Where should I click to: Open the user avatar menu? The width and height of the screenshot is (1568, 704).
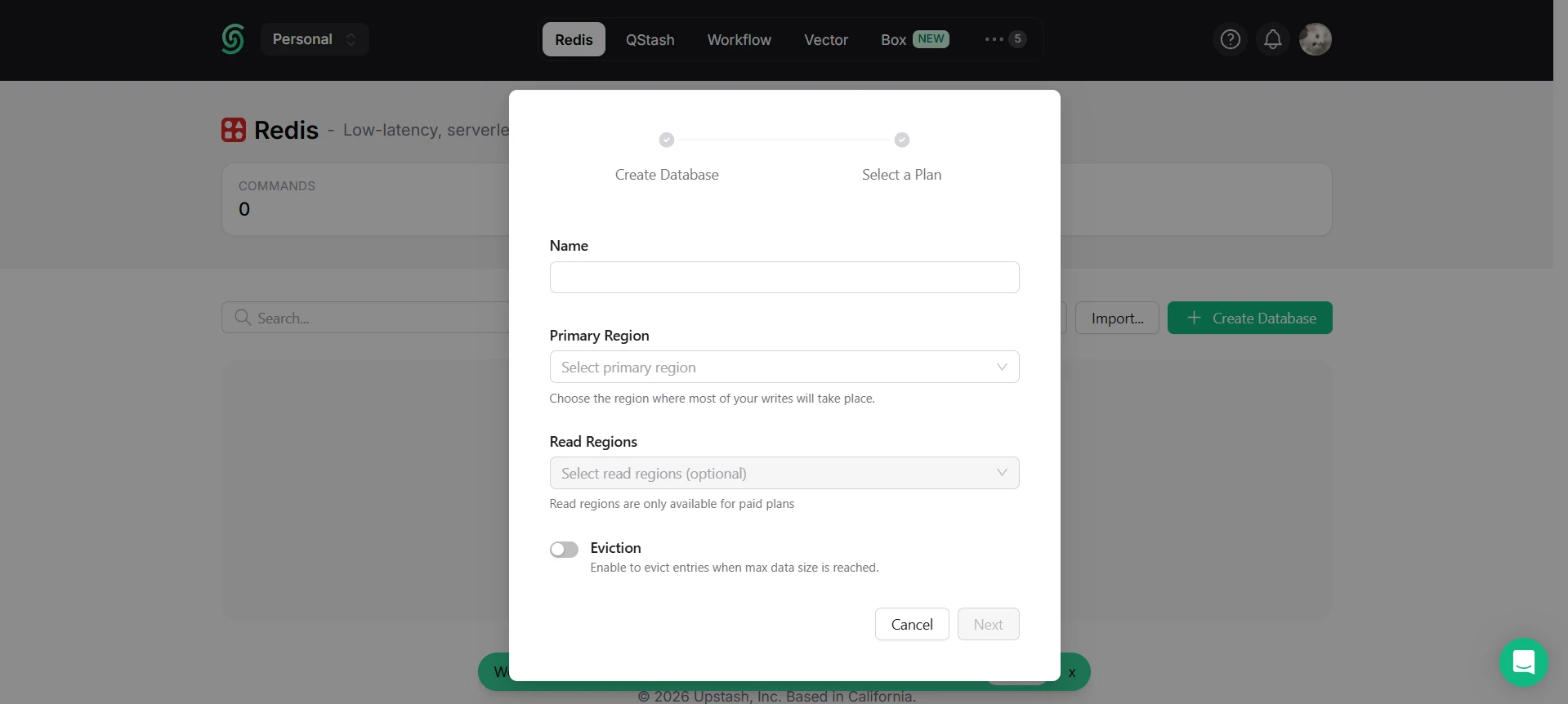1315,39
